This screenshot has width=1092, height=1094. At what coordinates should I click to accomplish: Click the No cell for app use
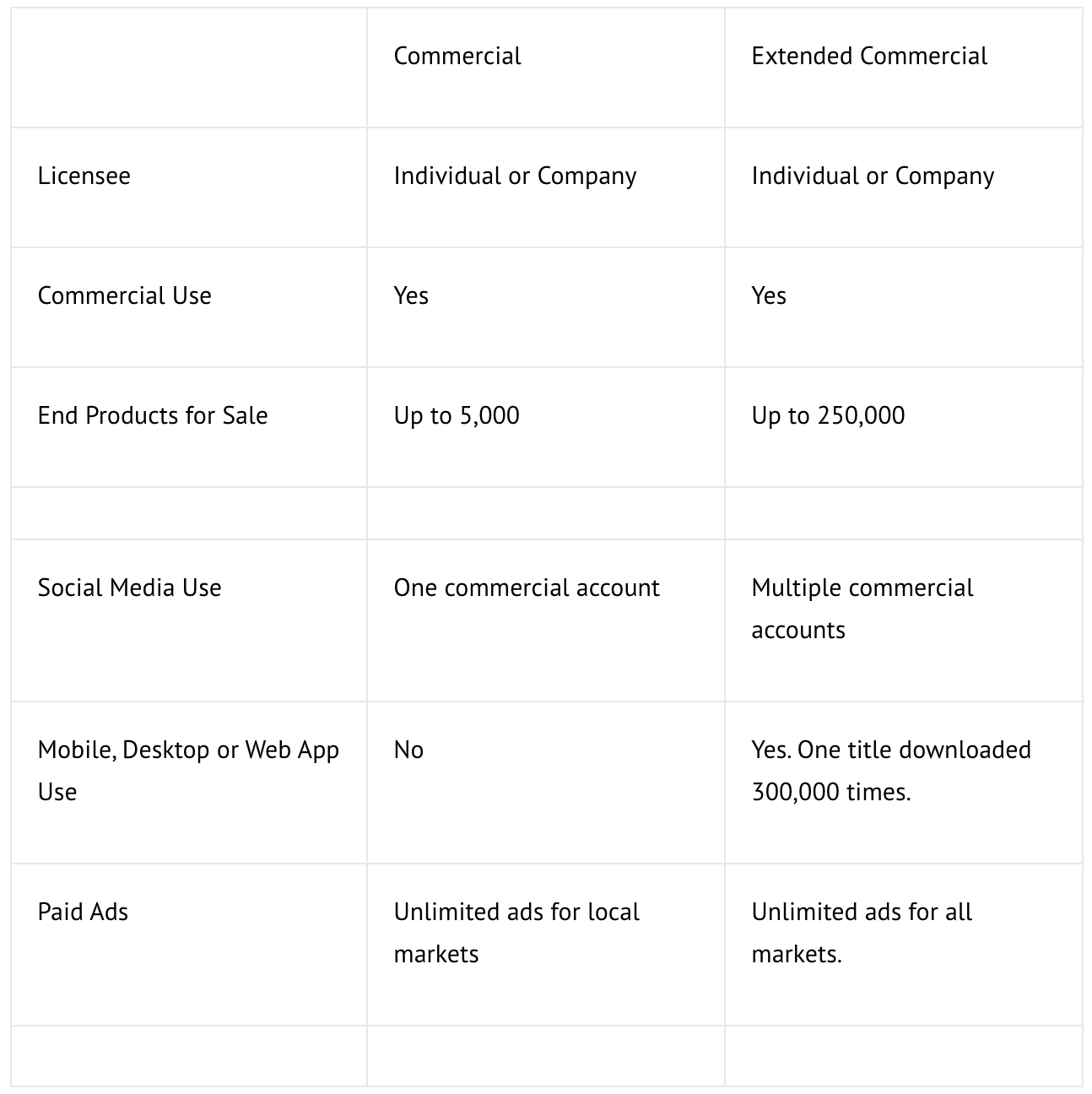(x=408, y=750)
